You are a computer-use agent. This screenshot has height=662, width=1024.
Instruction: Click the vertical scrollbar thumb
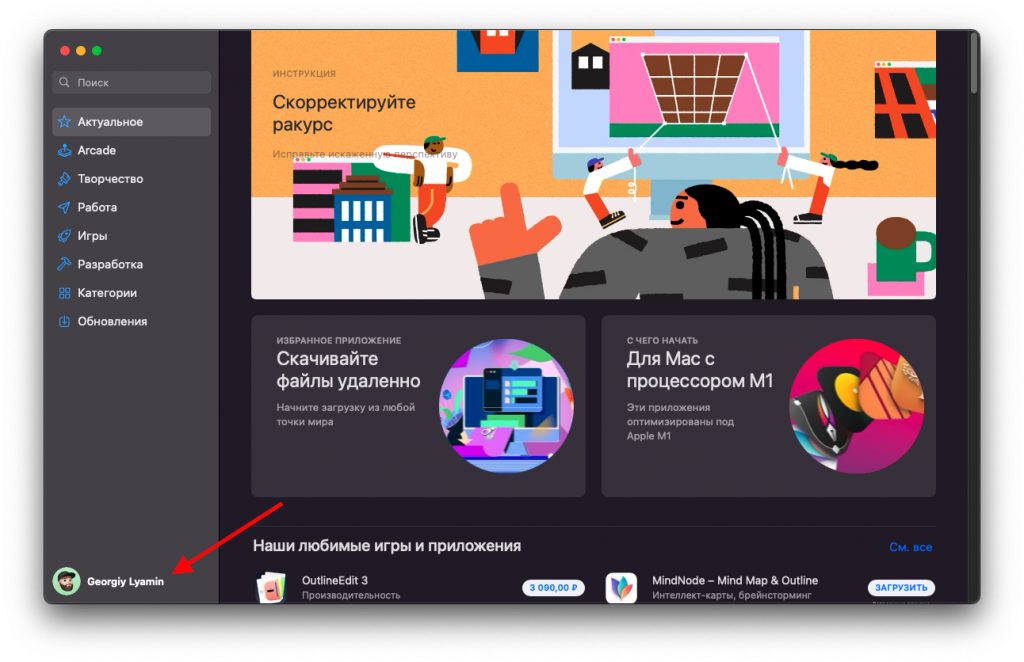974,62
